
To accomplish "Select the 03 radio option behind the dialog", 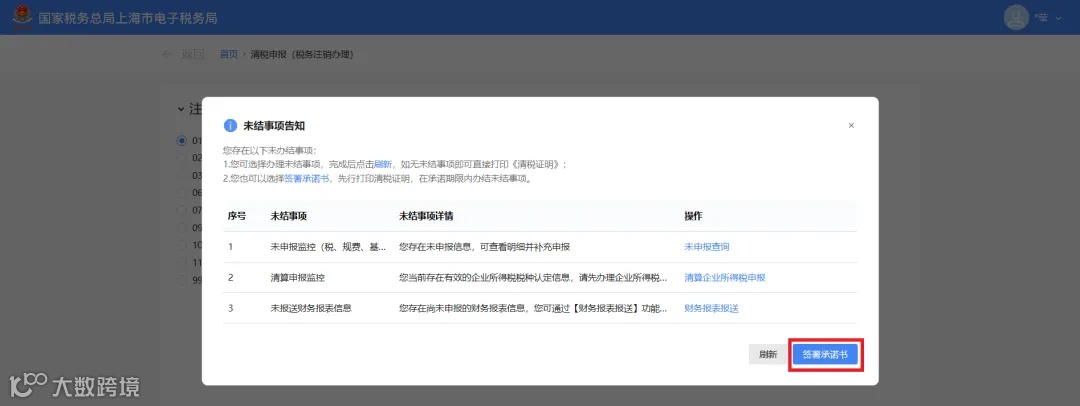I will pyautogui.click(x=182, y=175).
